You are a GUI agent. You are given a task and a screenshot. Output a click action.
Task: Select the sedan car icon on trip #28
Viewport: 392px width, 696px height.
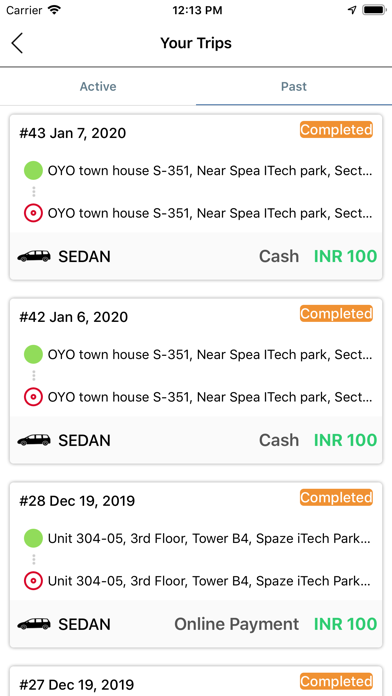tap(34, 624)
